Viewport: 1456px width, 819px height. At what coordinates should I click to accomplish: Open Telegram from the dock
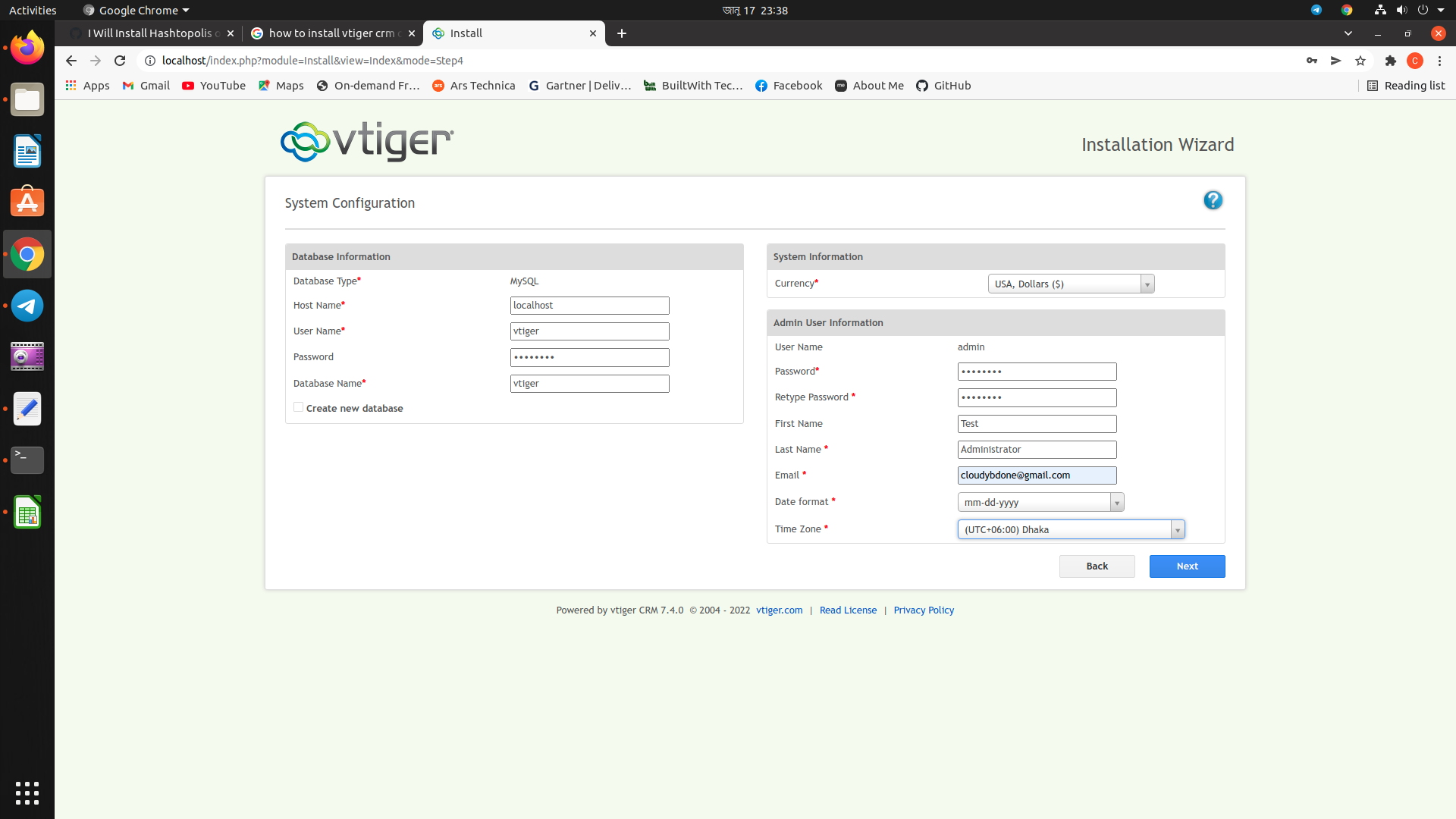pos(27,306)
